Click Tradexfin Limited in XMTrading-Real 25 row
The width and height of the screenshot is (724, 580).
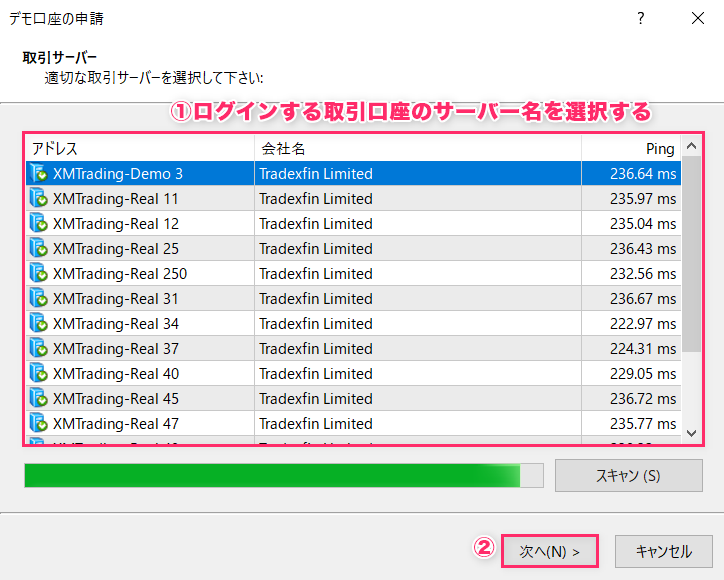coord(316,248)
